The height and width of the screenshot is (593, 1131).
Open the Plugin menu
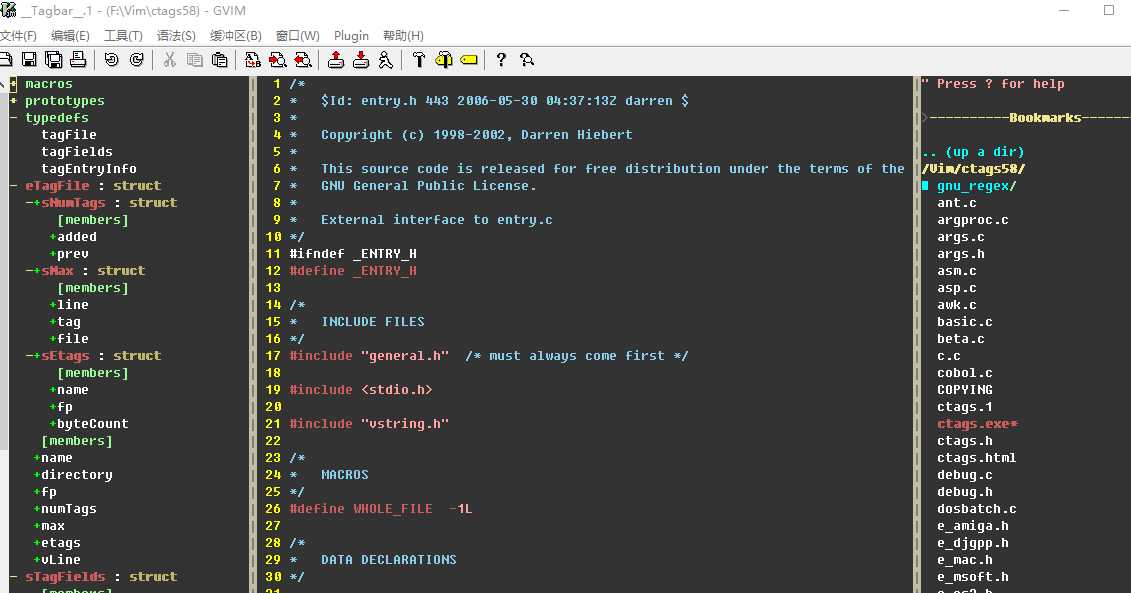351,35
